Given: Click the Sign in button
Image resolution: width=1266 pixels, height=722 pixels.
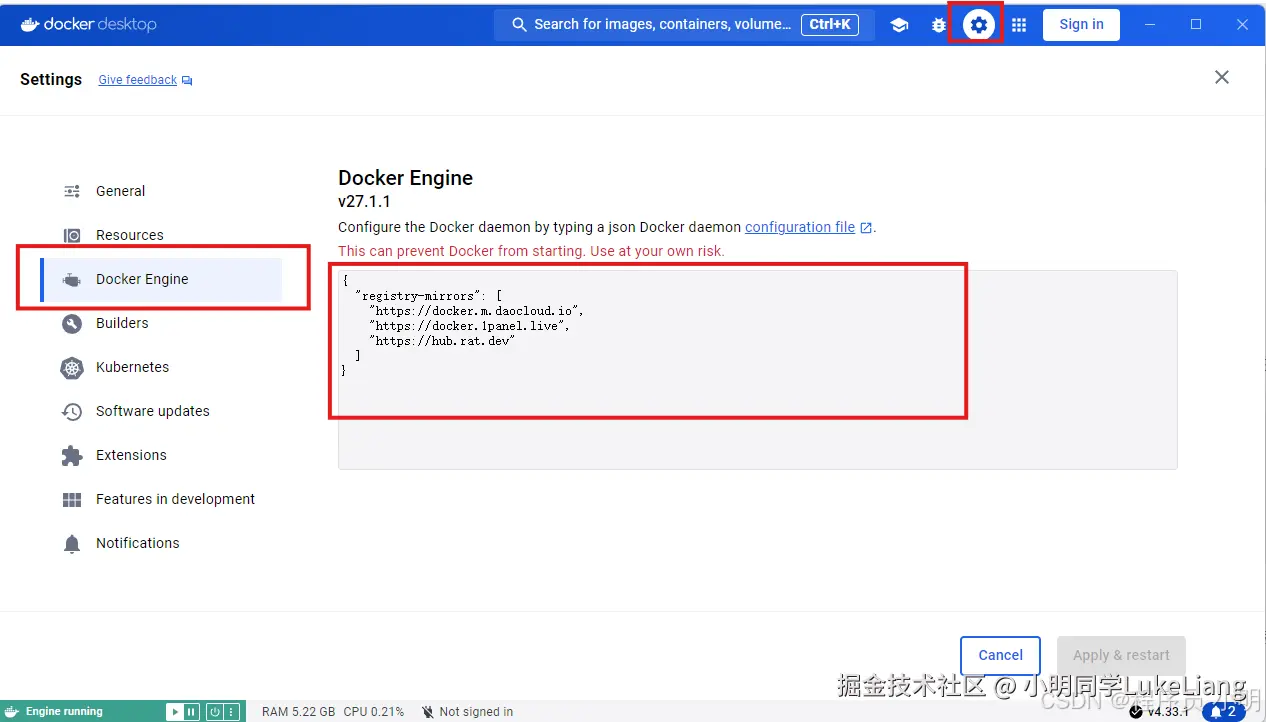Looking at the screenshot, I should pyautogui.click(x=1081, y=25).
